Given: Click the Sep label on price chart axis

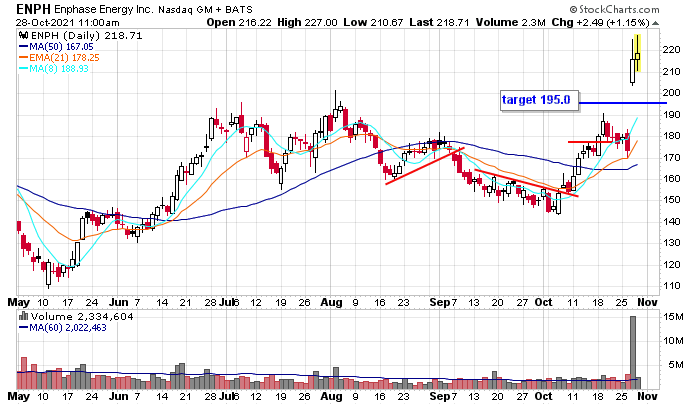Looking at the screenshot, I should pyautogui.click(x=440, y=302).
